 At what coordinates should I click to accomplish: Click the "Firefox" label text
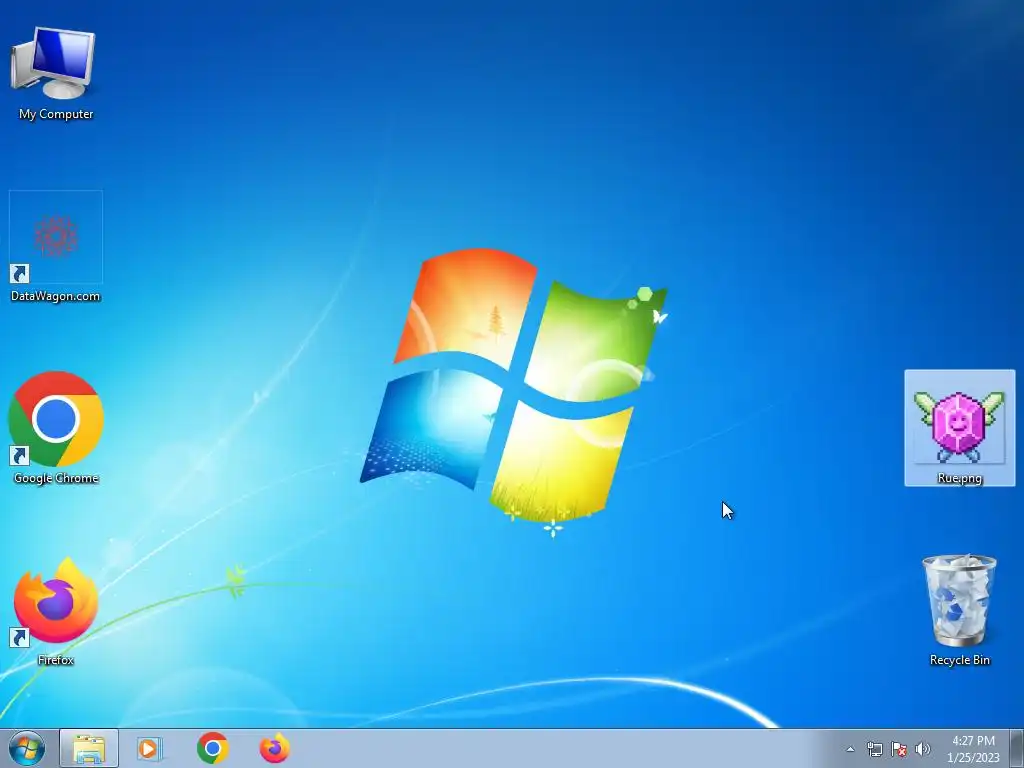56,660
